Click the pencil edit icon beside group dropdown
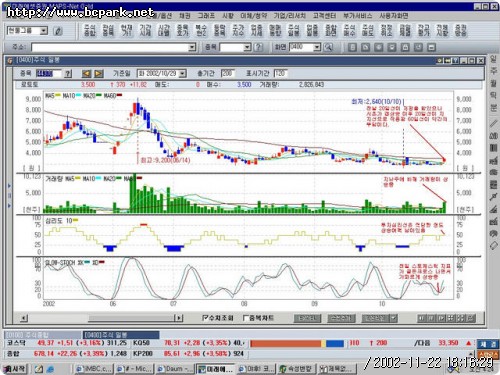Viewport: 500px width, 375px height. 58,31
